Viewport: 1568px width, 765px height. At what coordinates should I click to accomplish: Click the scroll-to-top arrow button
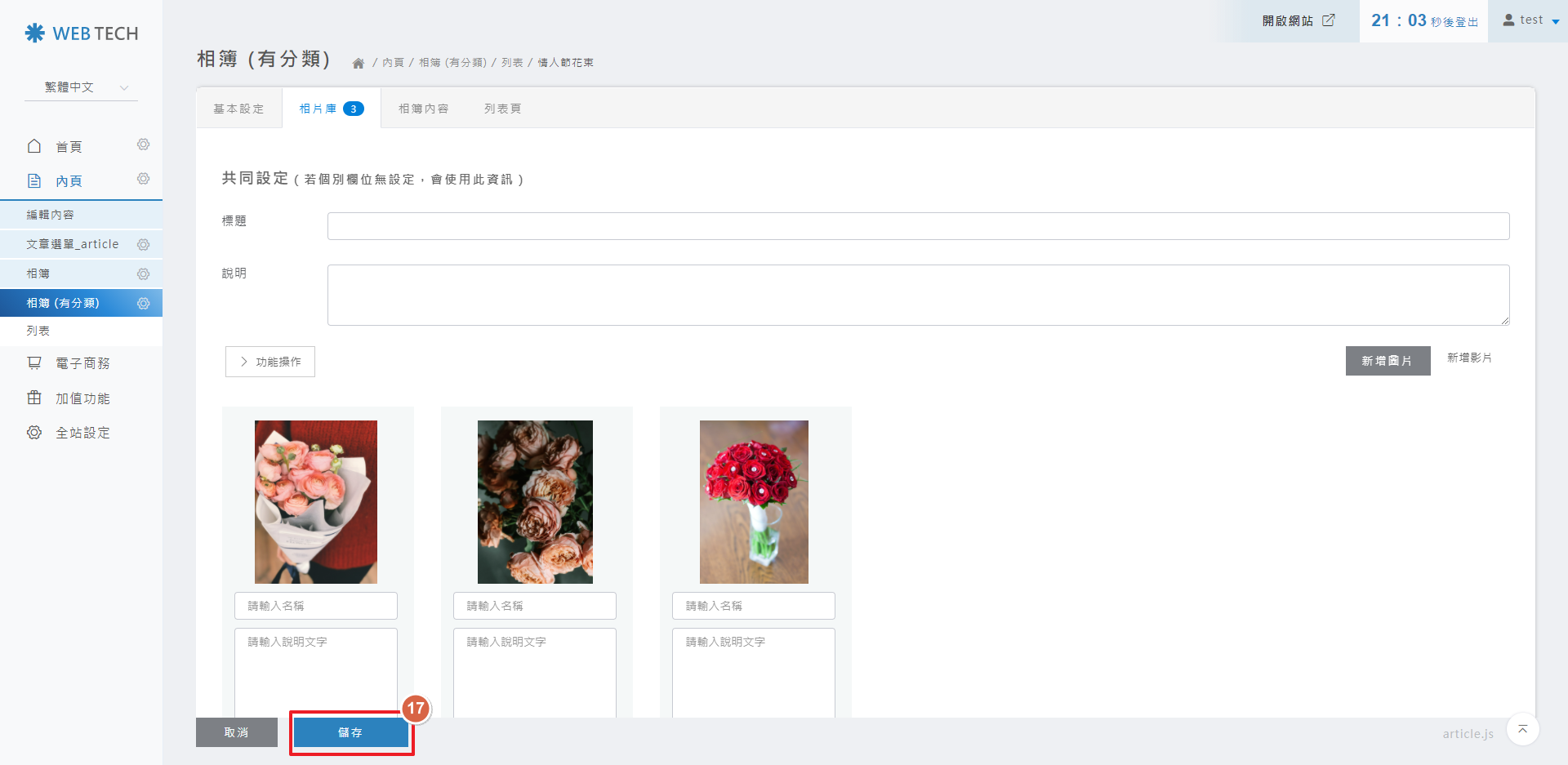[1522, 729]
